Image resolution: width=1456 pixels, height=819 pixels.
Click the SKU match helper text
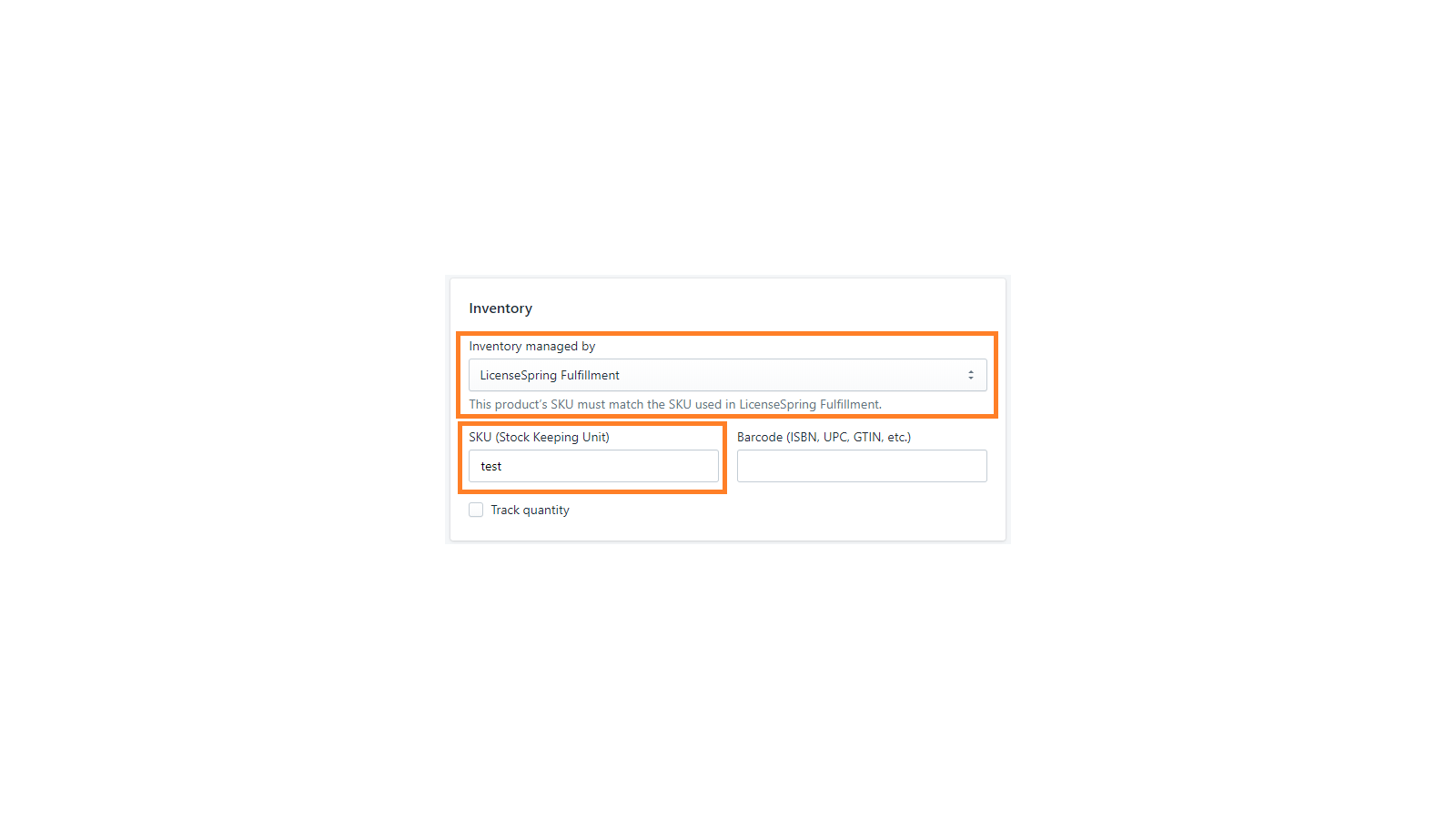674,404
